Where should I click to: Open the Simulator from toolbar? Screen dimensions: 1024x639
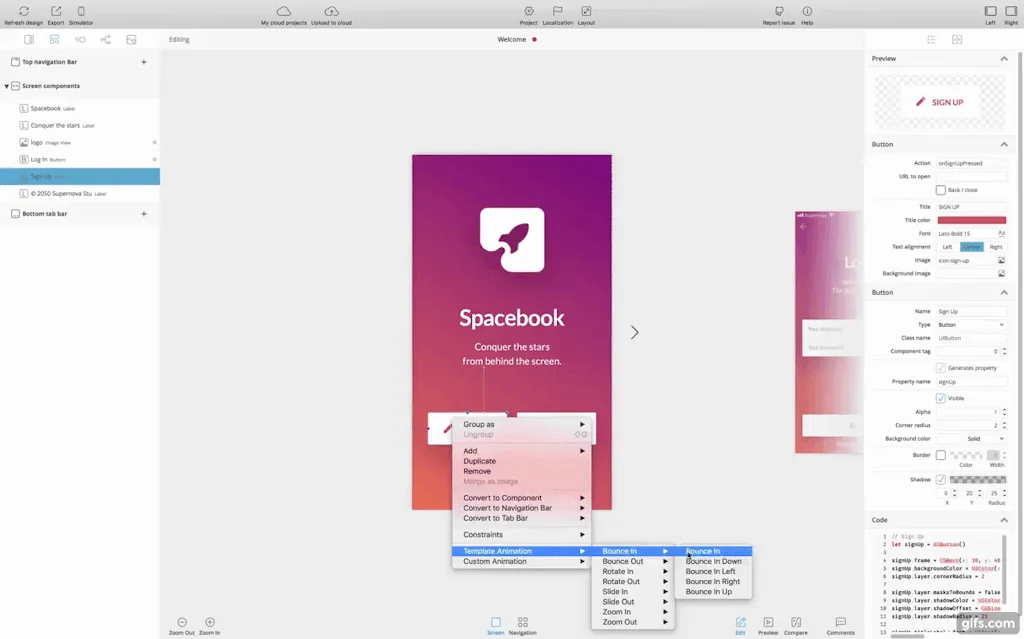pos(81,11)
